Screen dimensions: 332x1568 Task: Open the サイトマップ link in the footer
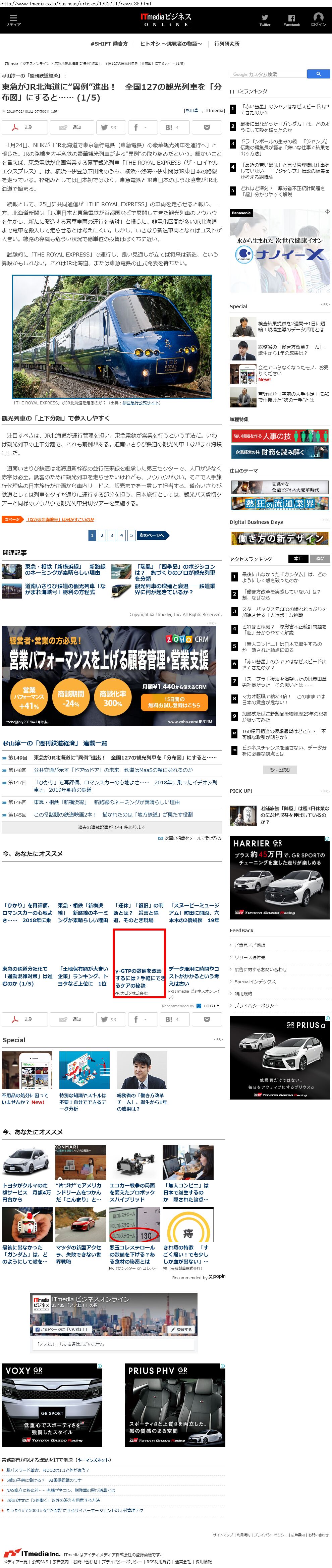222,1536
